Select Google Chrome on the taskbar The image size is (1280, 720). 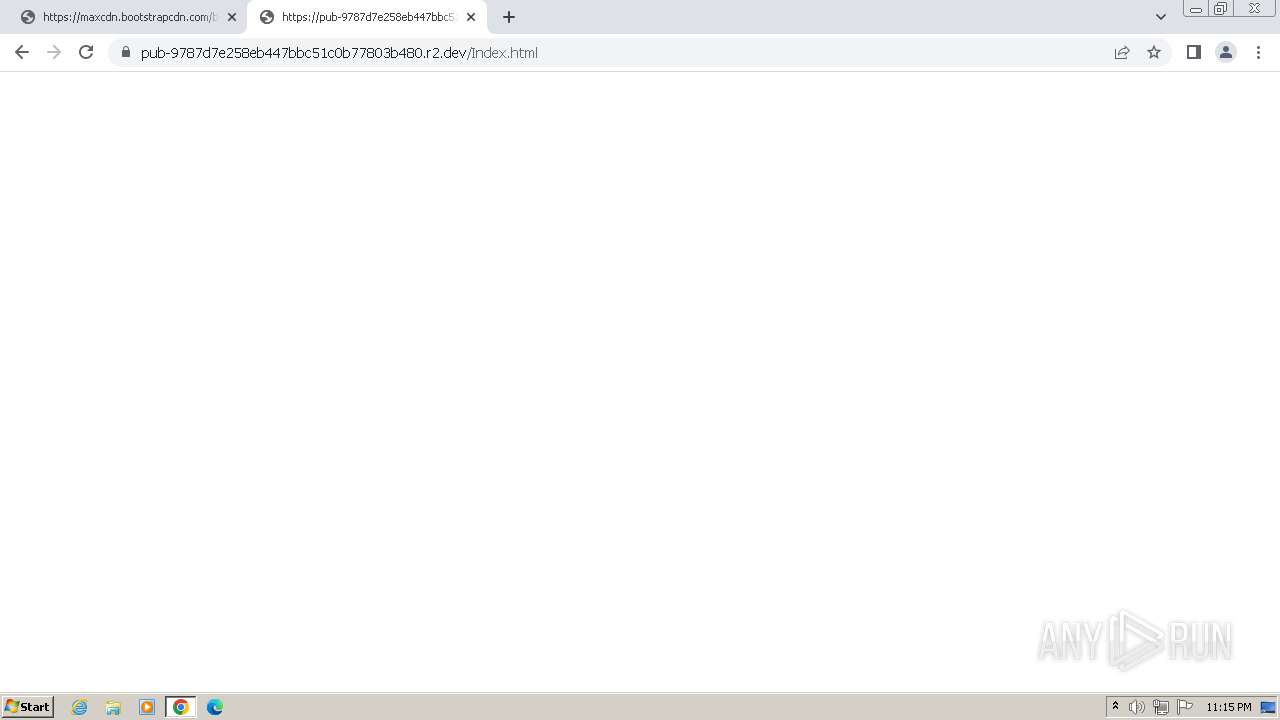pos(181,707)
